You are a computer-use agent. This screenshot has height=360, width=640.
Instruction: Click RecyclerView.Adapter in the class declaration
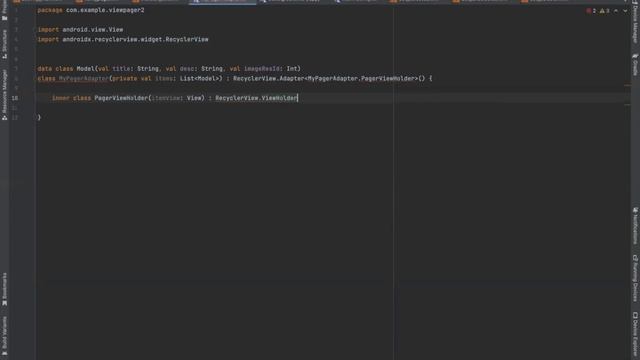269,78
